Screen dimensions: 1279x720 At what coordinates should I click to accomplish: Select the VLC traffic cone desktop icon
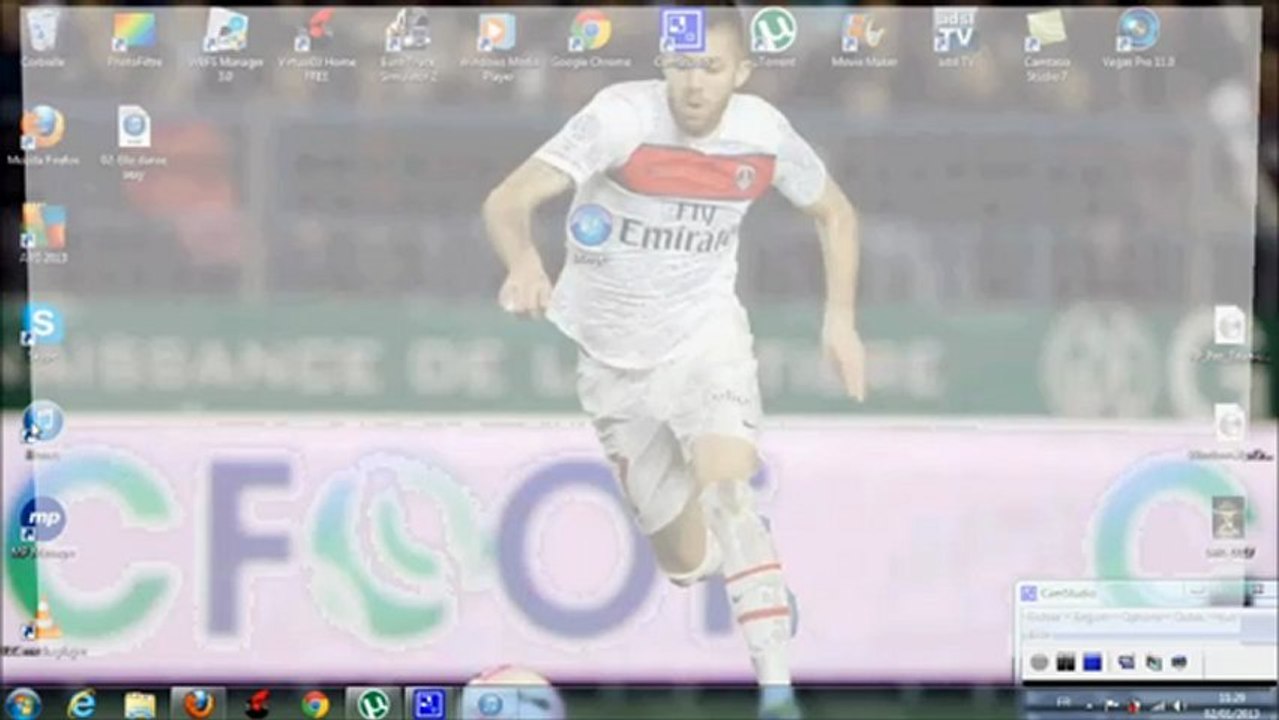(x=43, y=626)
